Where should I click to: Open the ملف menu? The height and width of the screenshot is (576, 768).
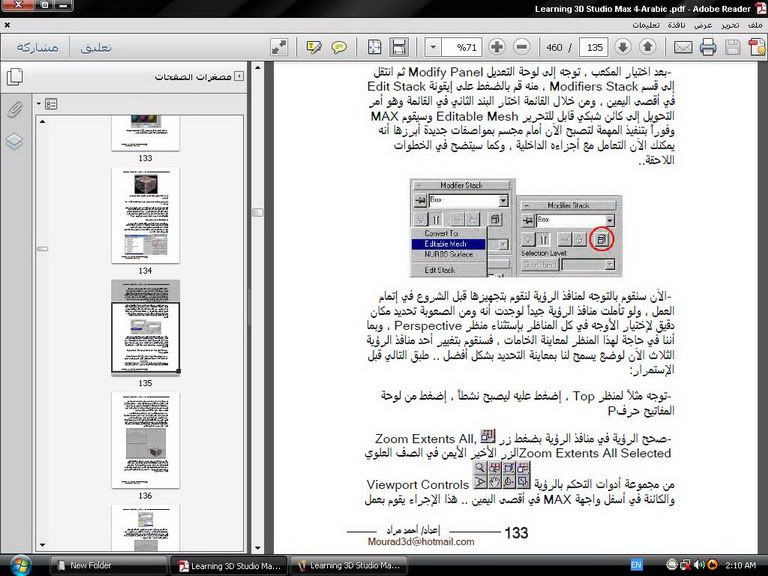click(x=755, y=24)
